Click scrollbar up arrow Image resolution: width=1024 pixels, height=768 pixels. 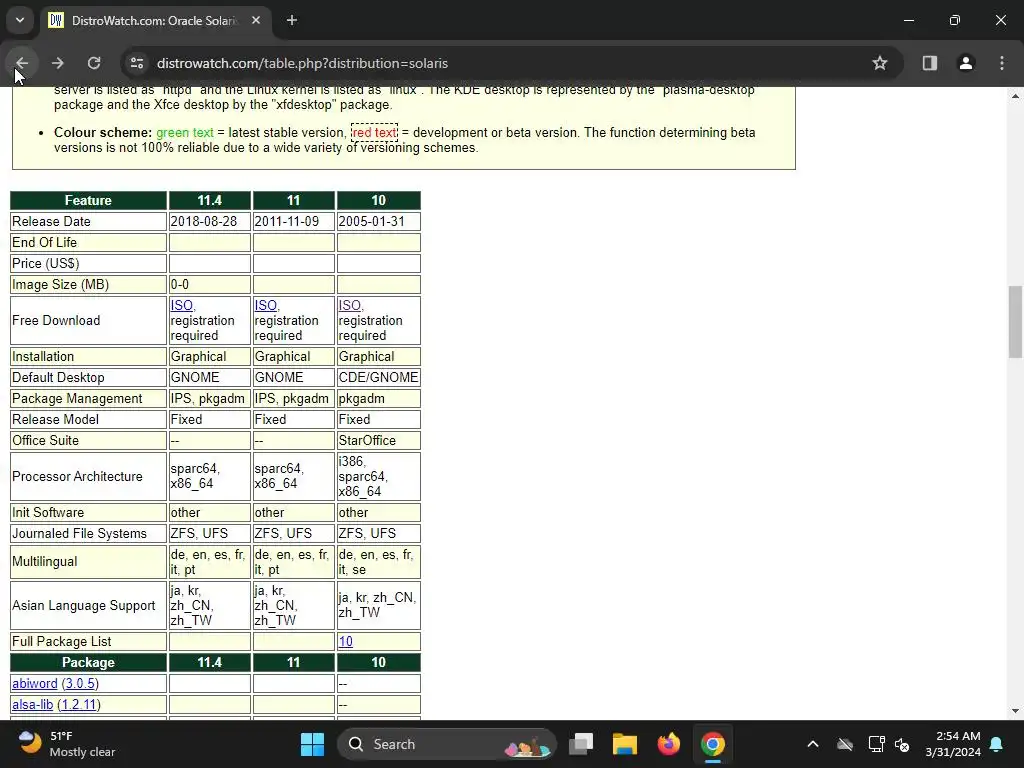[x=1015, y=96]
